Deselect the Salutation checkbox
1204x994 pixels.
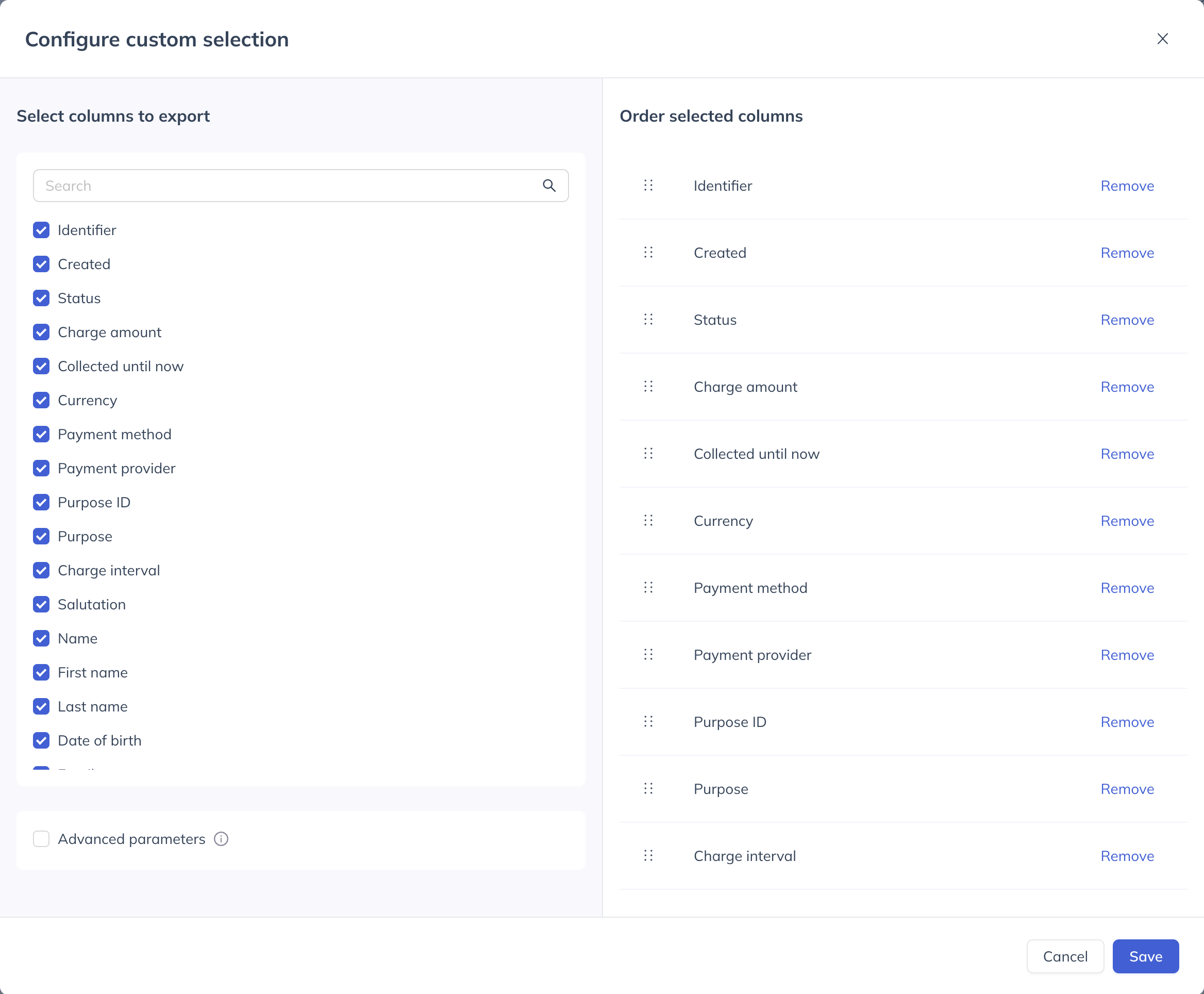click(x=41, y=605)
